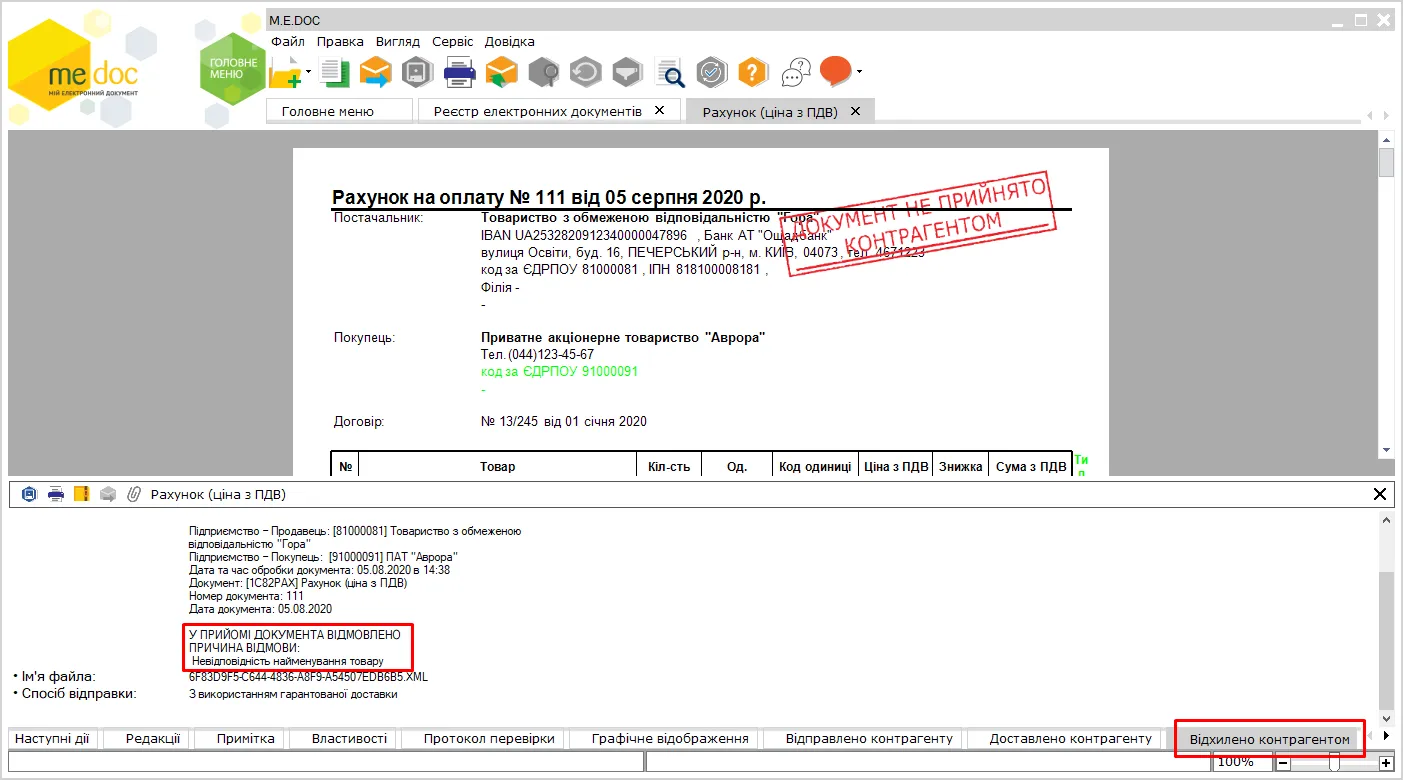Click the green ГОЛОВНЕ МЕНЮ hexagon button
Image resolution: width=1403 pixels, height=780 pixels.
point(233,68)
